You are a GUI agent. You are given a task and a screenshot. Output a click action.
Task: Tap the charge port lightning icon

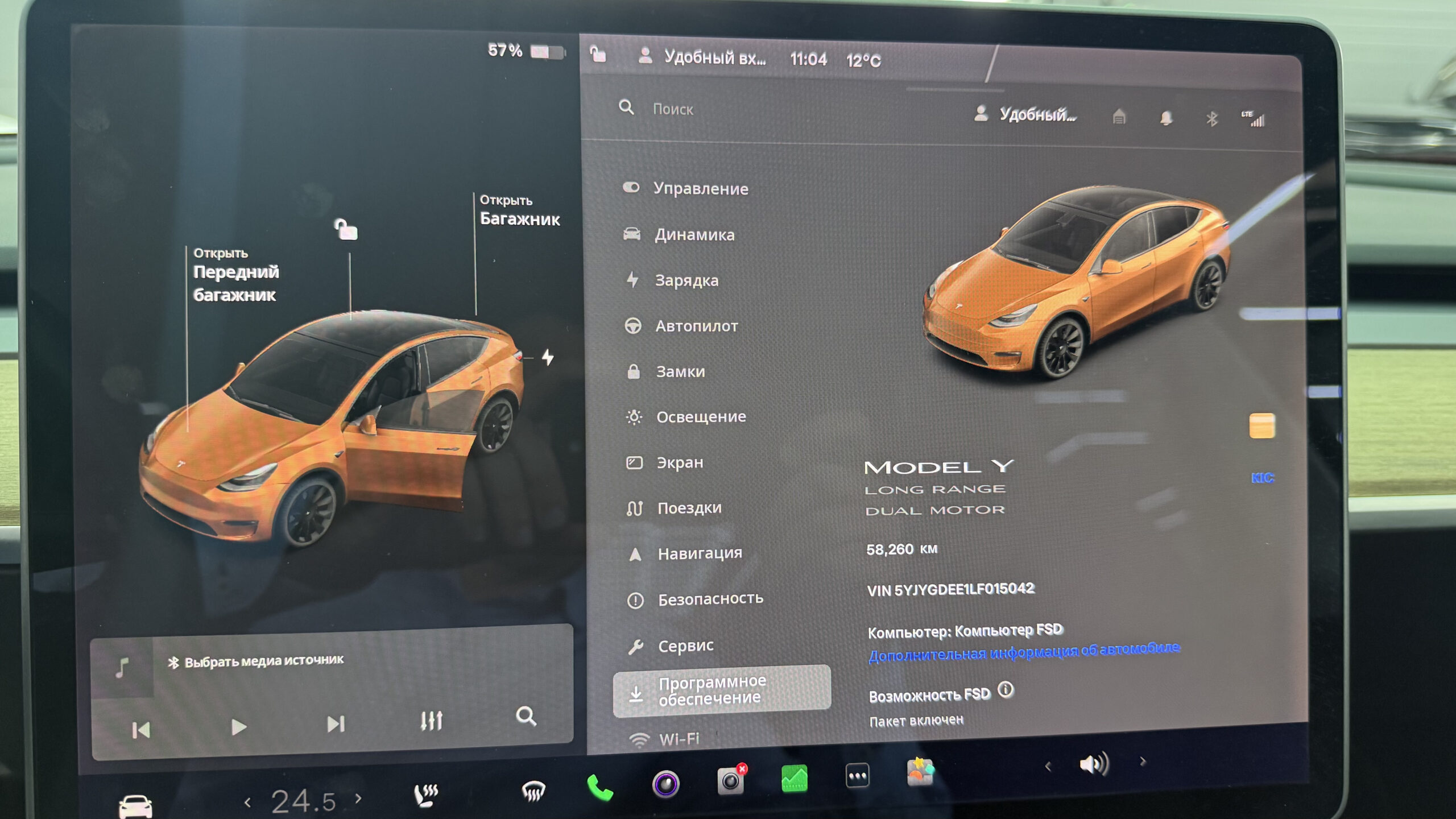pyautogui.click(x=548, y=357)
